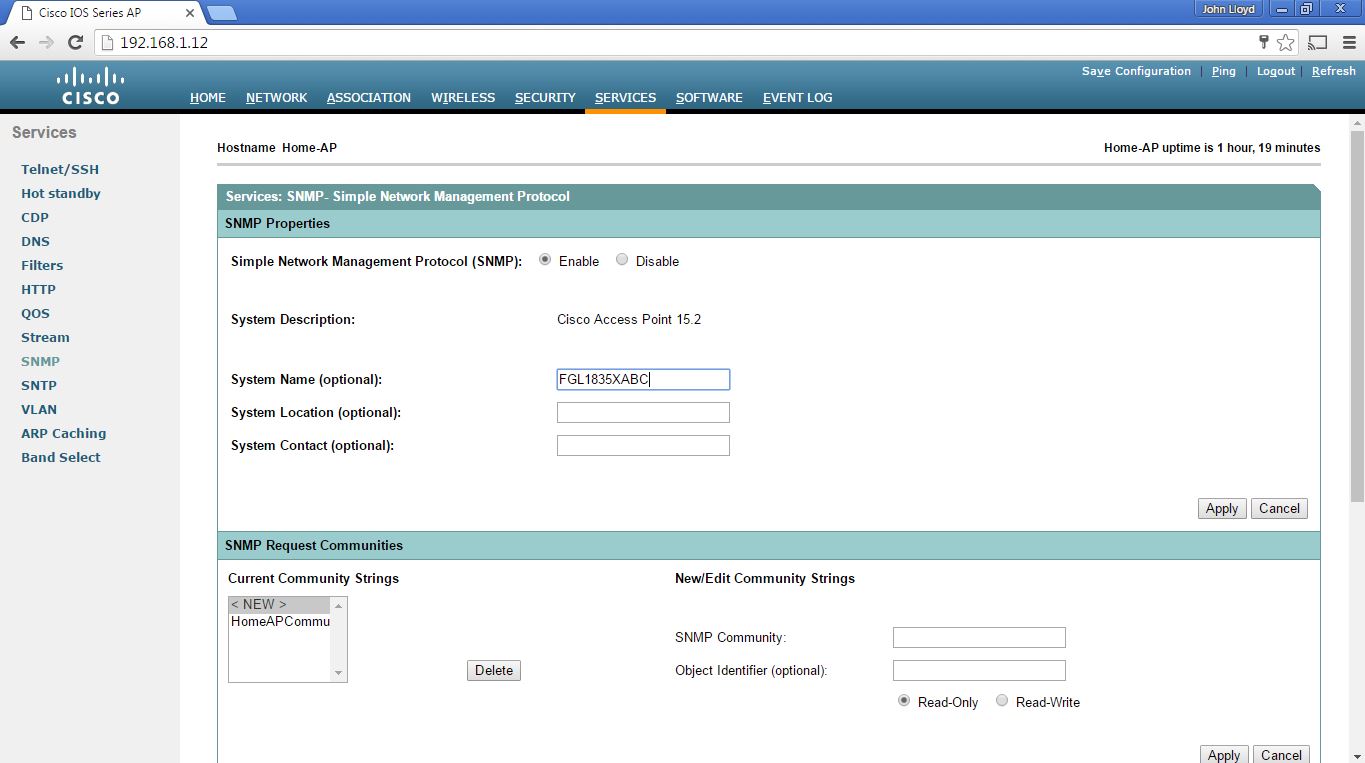Click the browser forward arrow
Image resolution: width=1365 pixels, height=763 pixels.
tap(46, 42)
